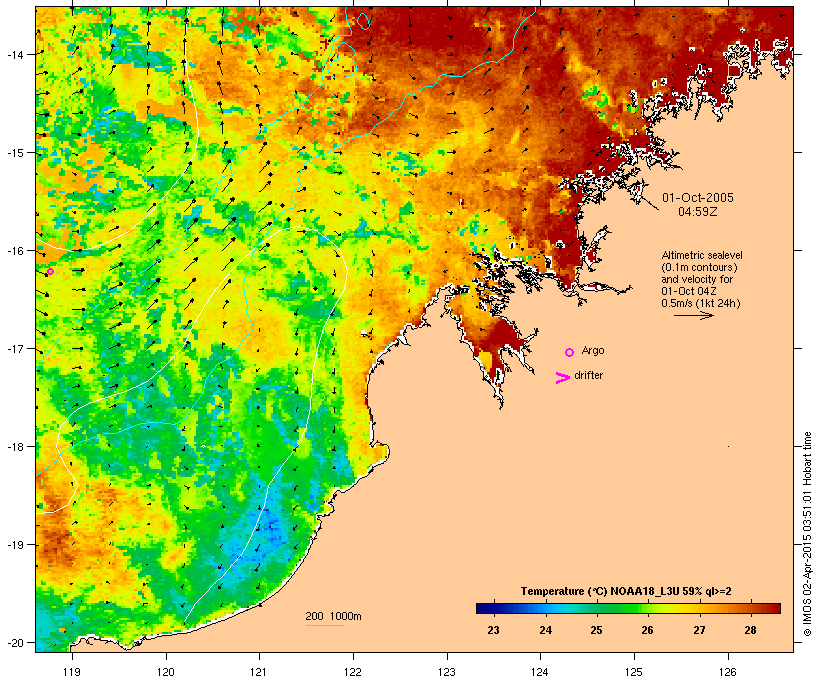Click the cyan 200 1000m isobath legend line
The width and height of the screenshot is (820, 680).
coord(324,625)
